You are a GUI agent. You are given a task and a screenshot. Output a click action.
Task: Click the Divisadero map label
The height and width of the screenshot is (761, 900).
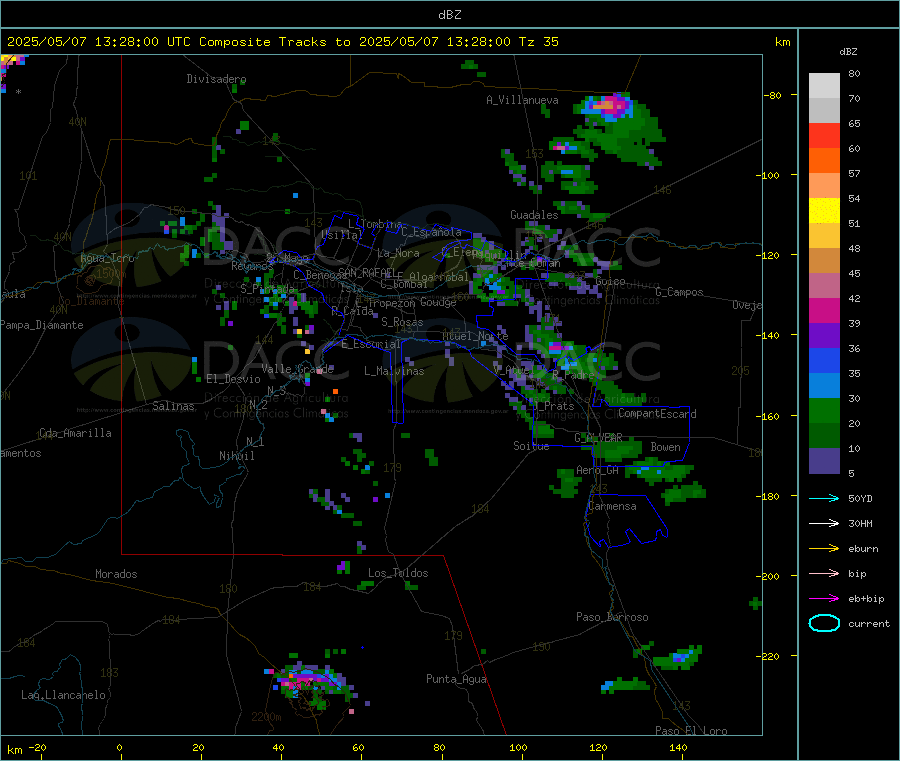pyautogui.click(x=216, y=79)
